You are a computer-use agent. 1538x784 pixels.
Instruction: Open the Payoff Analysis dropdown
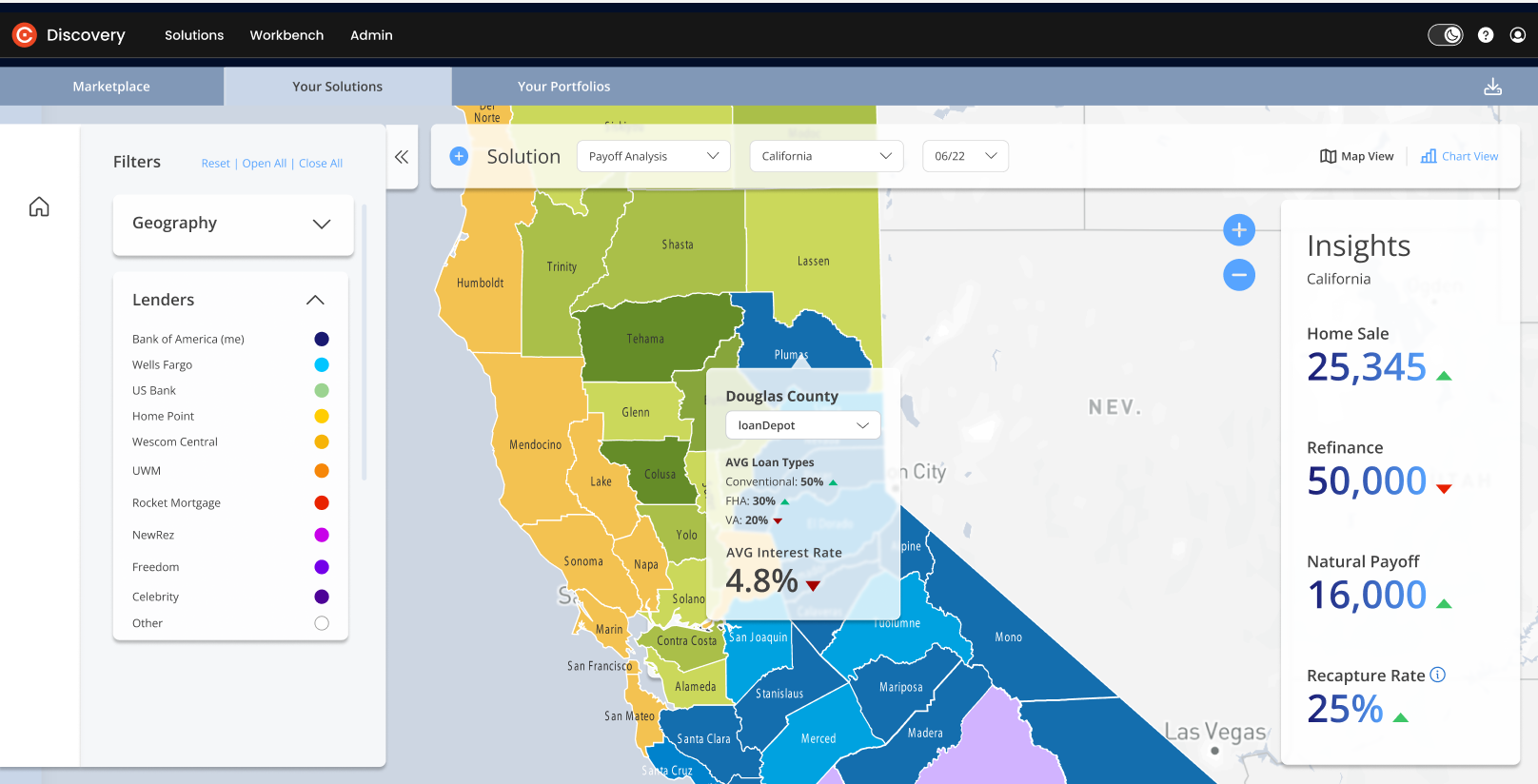653,156
